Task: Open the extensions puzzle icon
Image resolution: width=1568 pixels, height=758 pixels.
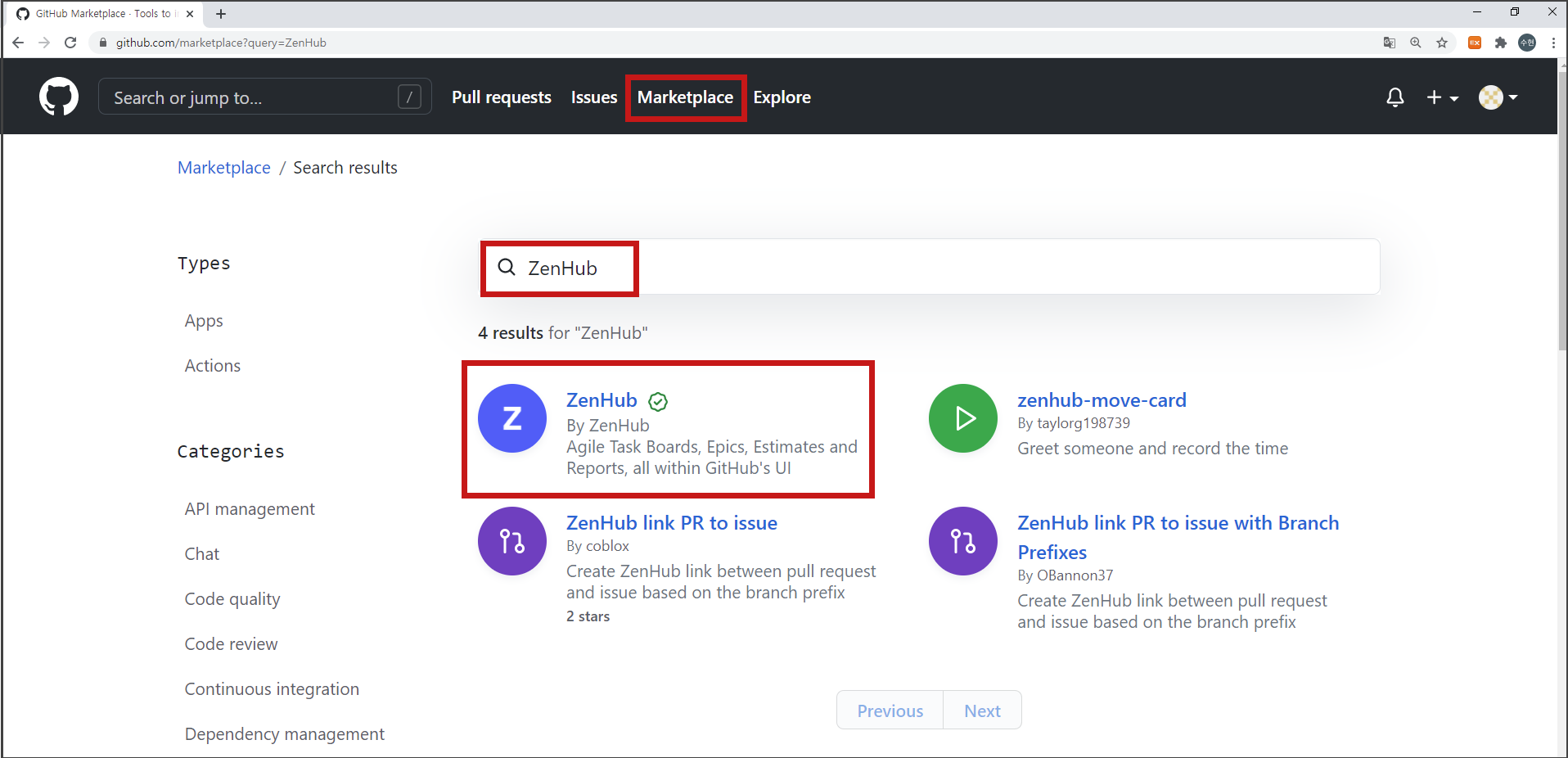Action: 1501,43
